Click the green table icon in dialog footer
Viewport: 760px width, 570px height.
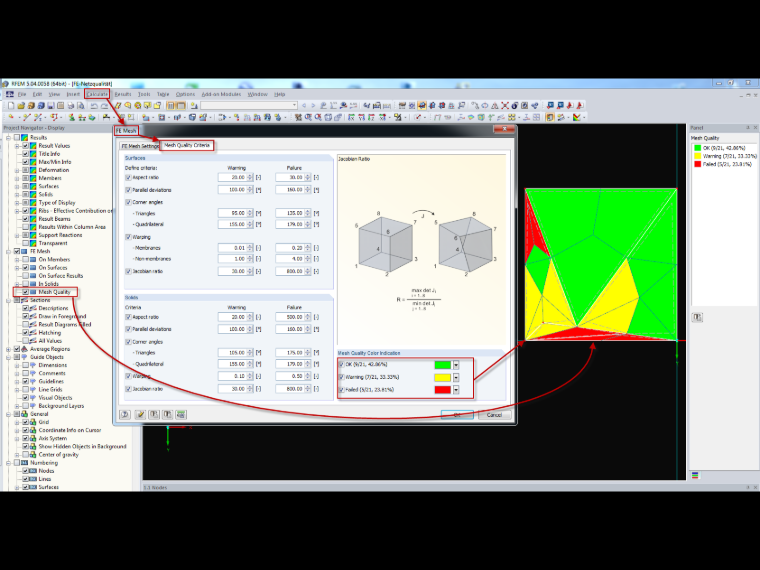181,414
